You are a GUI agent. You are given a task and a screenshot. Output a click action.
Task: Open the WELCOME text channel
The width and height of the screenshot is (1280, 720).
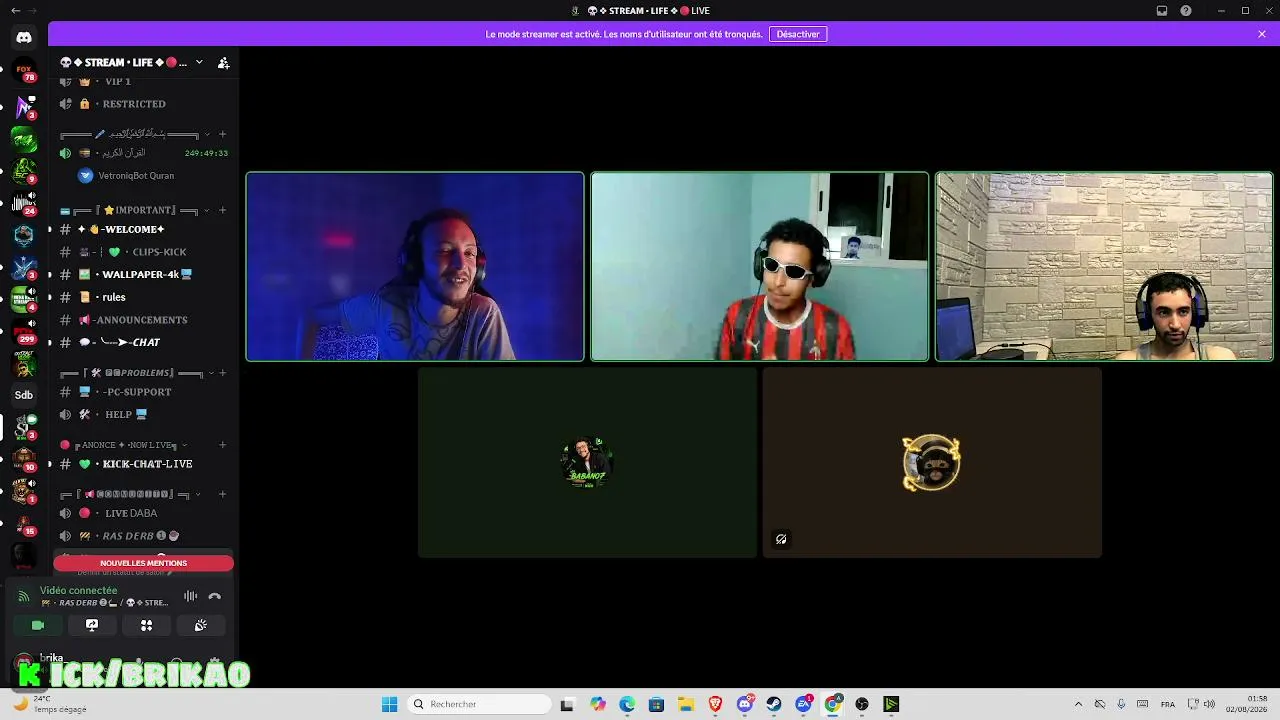point(143,229)
